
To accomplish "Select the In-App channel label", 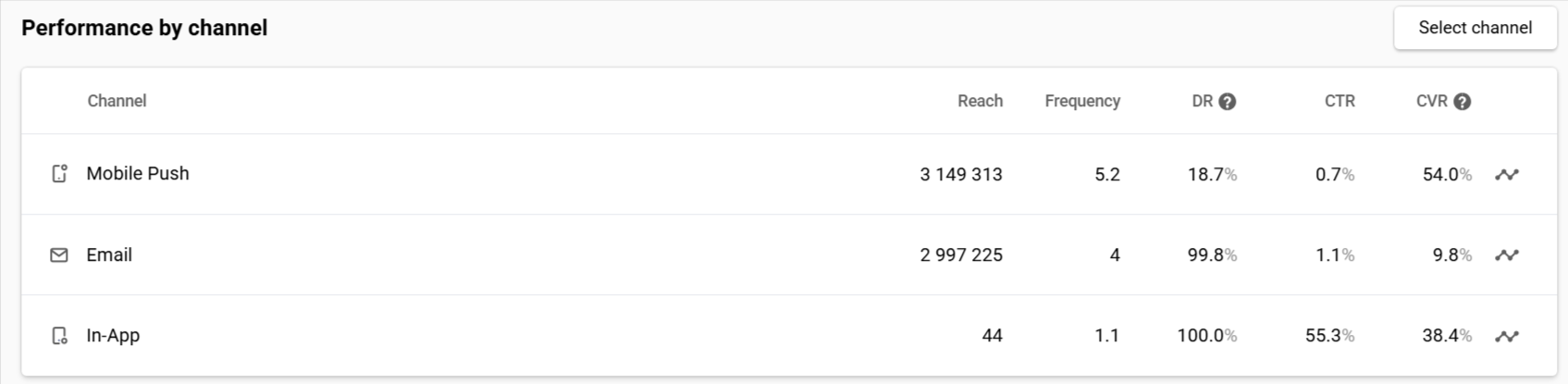I will [x=113, y=335].
